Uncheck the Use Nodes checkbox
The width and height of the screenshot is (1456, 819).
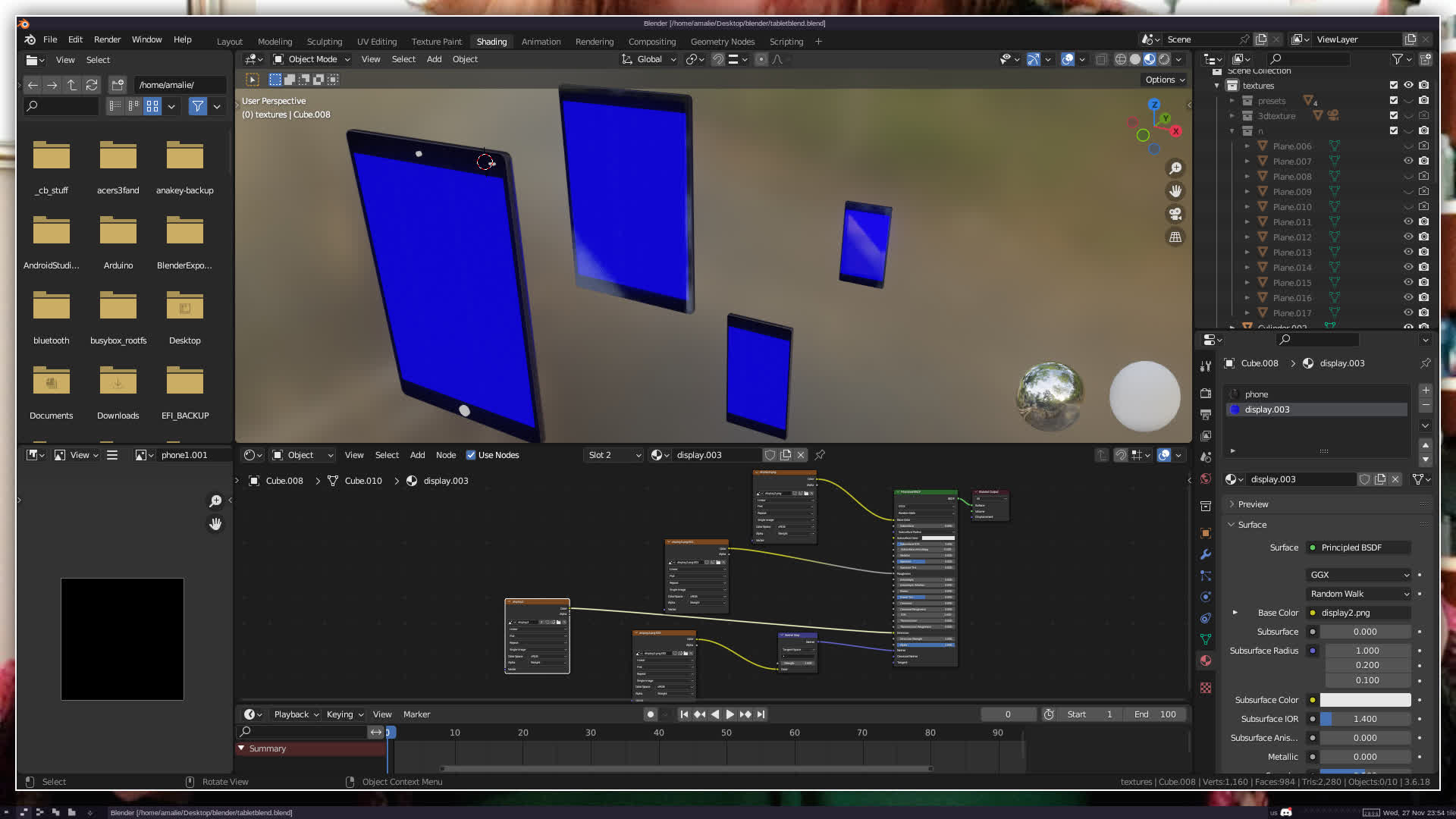(x=471, y=455)
